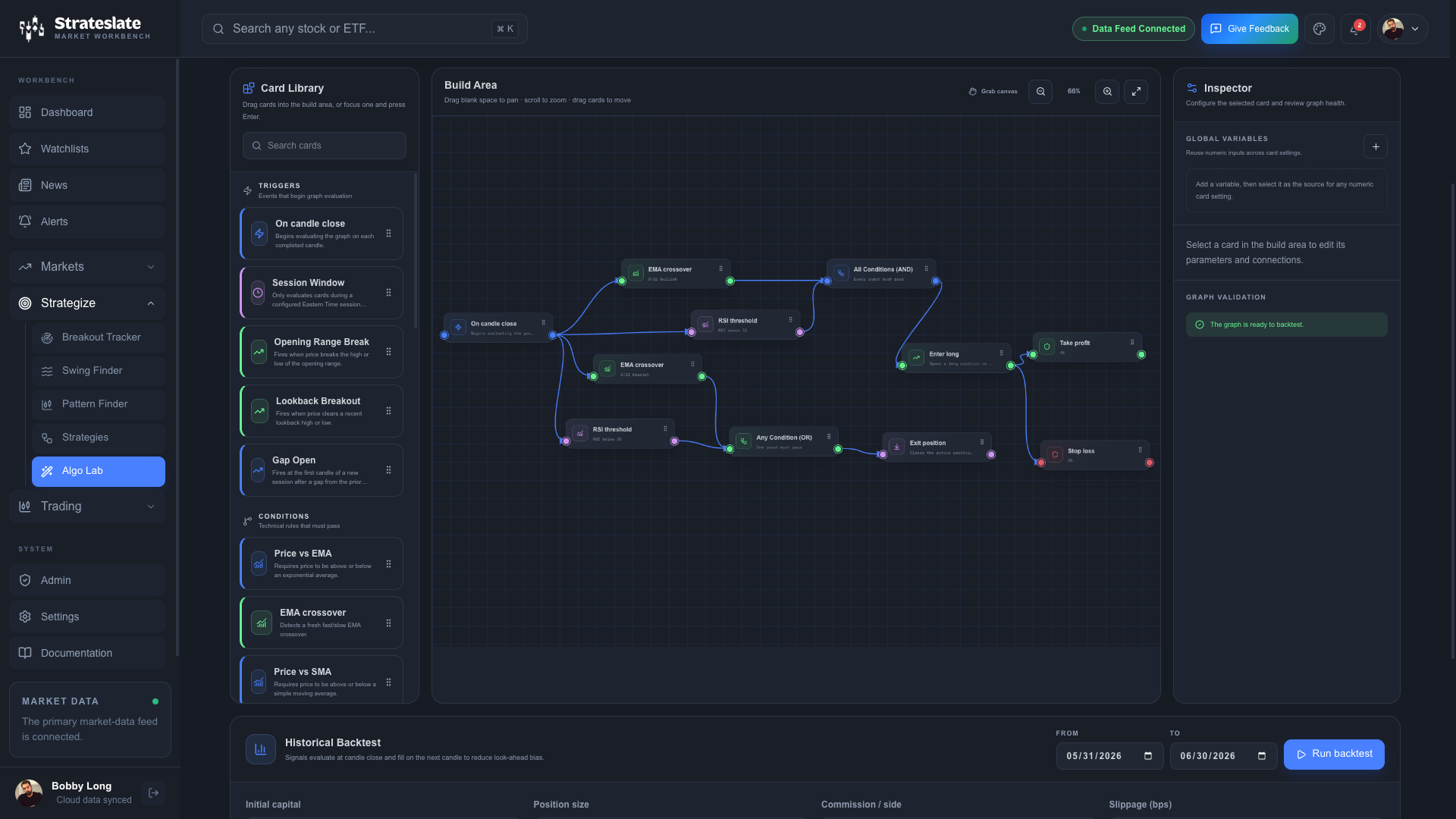The height and width of the screenshot is (819, 1456).
Task: Select the On candle close canvas node
Action: 498,328
